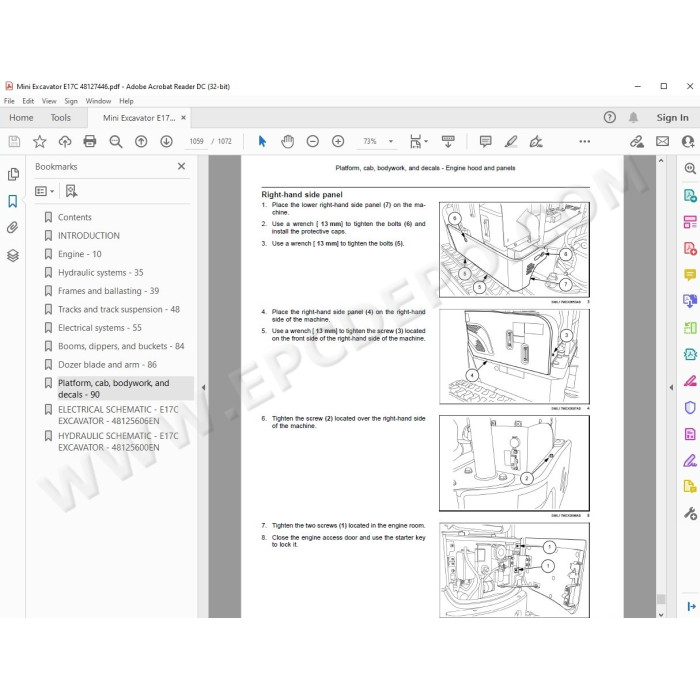Send file by email envelope icon
The height and width of the screenshot is (700, 700).
click(662, 142)
